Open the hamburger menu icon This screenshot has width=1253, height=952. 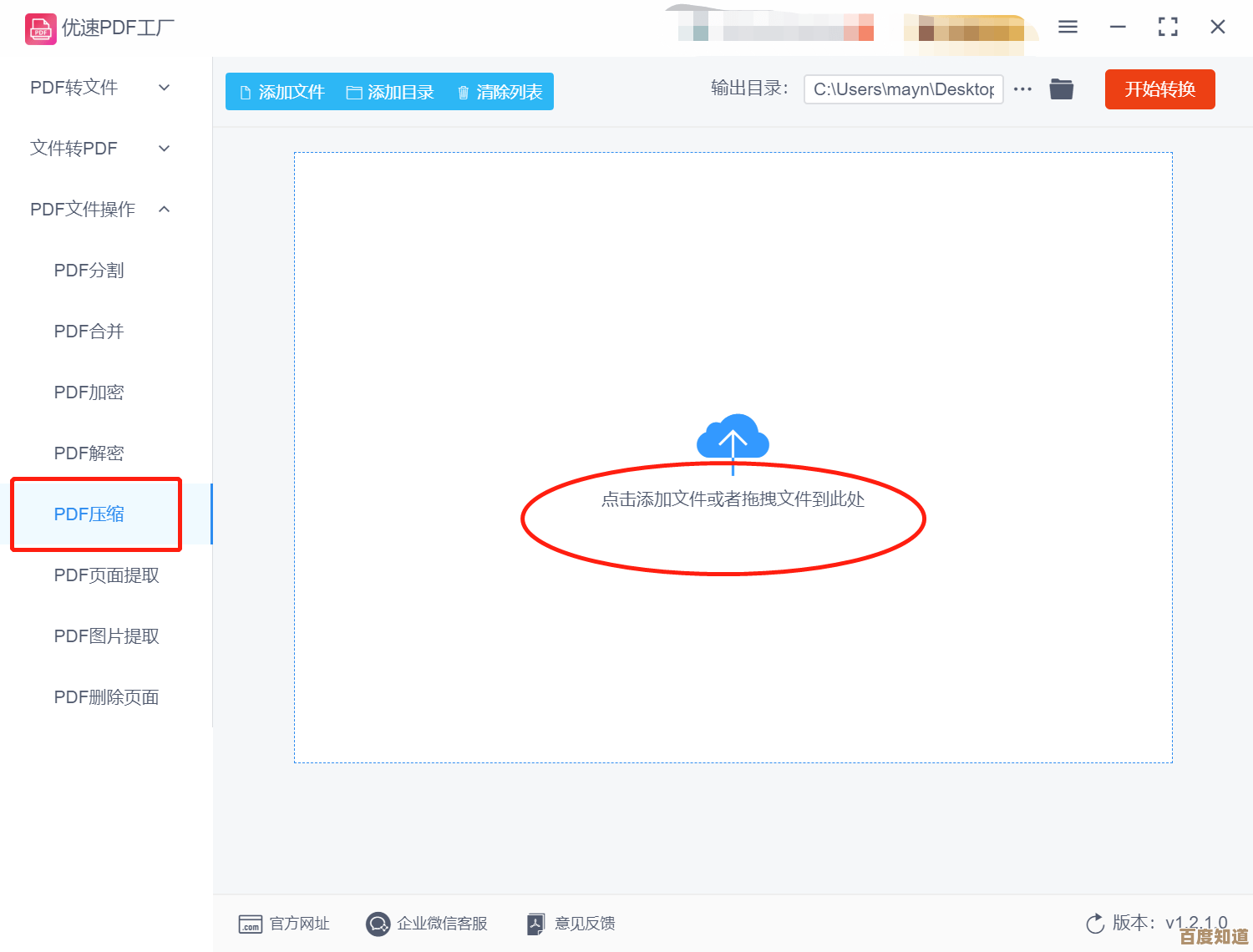[1068, 28]
